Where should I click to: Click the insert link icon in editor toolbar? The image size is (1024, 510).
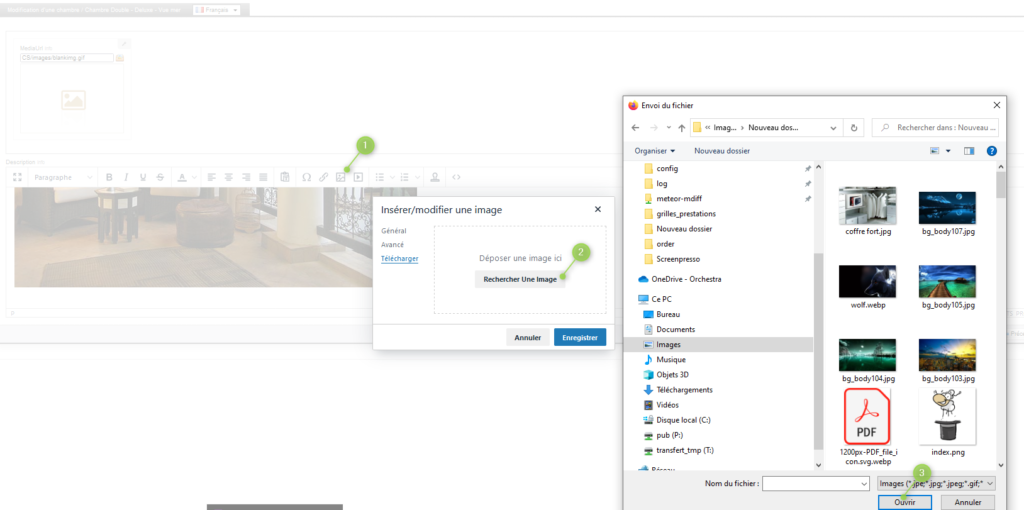pyautogui.click(x=323, y=177)
